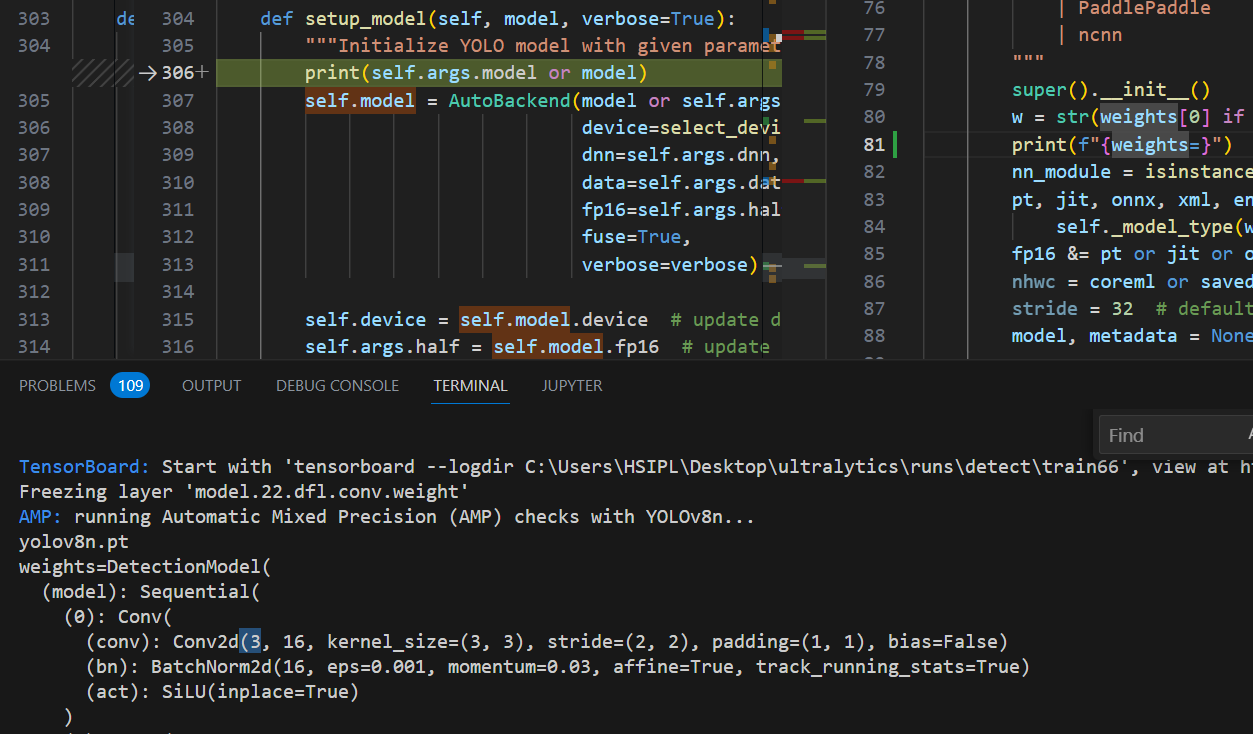The width and height of the screenshot is (1253, 734).
Task: Switch to the OUTPUT tab
Action: 211,385
